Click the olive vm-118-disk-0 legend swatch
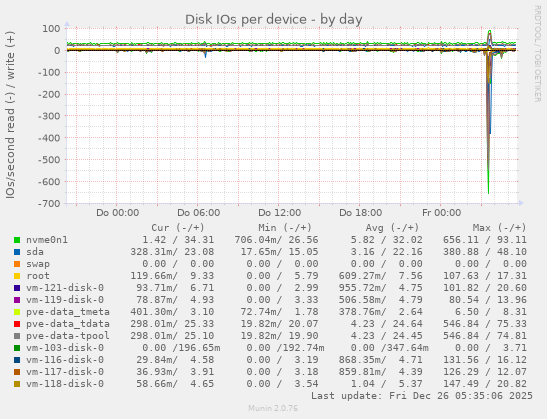Screen dimensions: 547x419 (x=17, y=384)
